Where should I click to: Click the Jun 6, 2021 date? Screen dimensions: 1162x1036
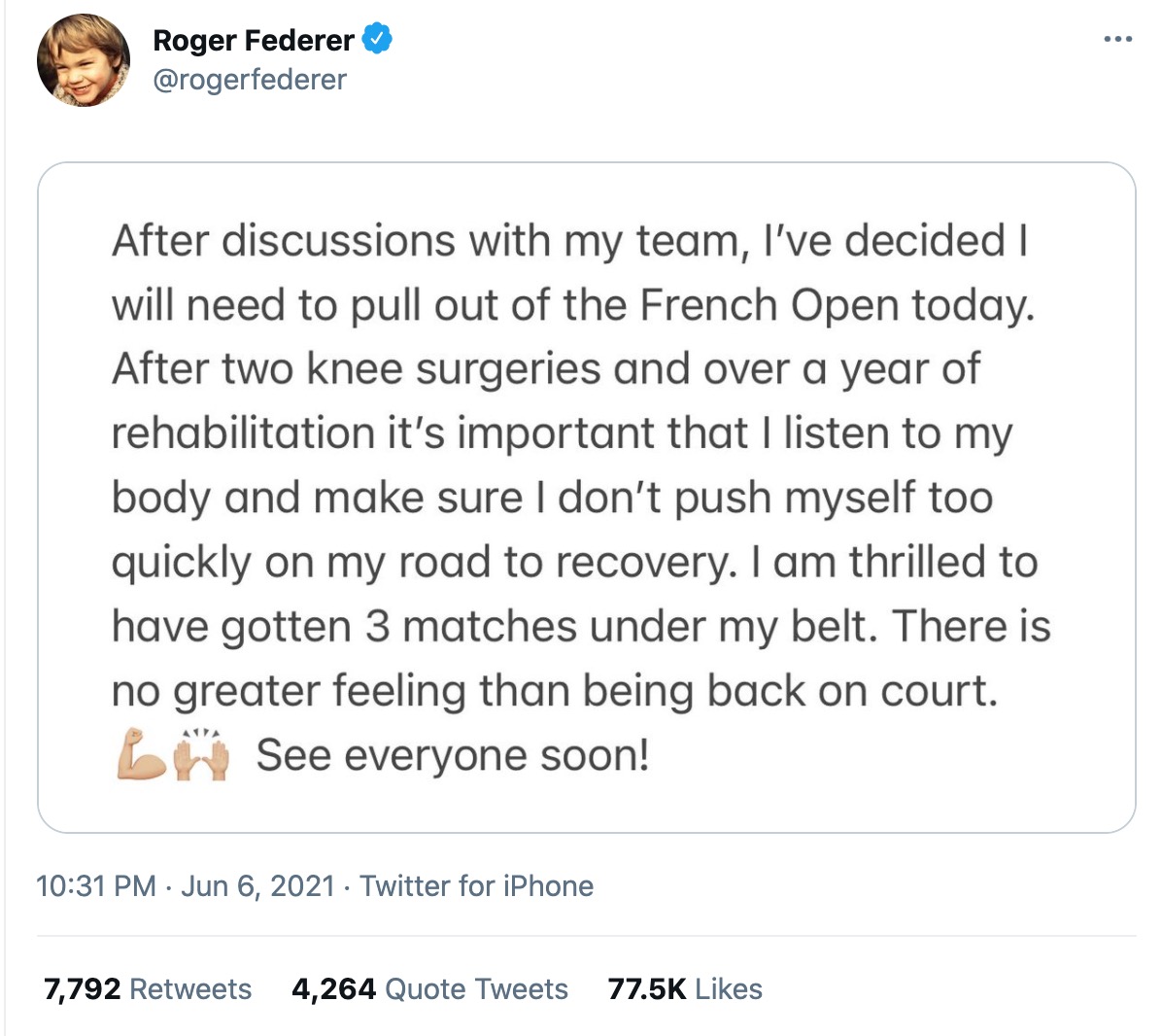pos(257,886)
